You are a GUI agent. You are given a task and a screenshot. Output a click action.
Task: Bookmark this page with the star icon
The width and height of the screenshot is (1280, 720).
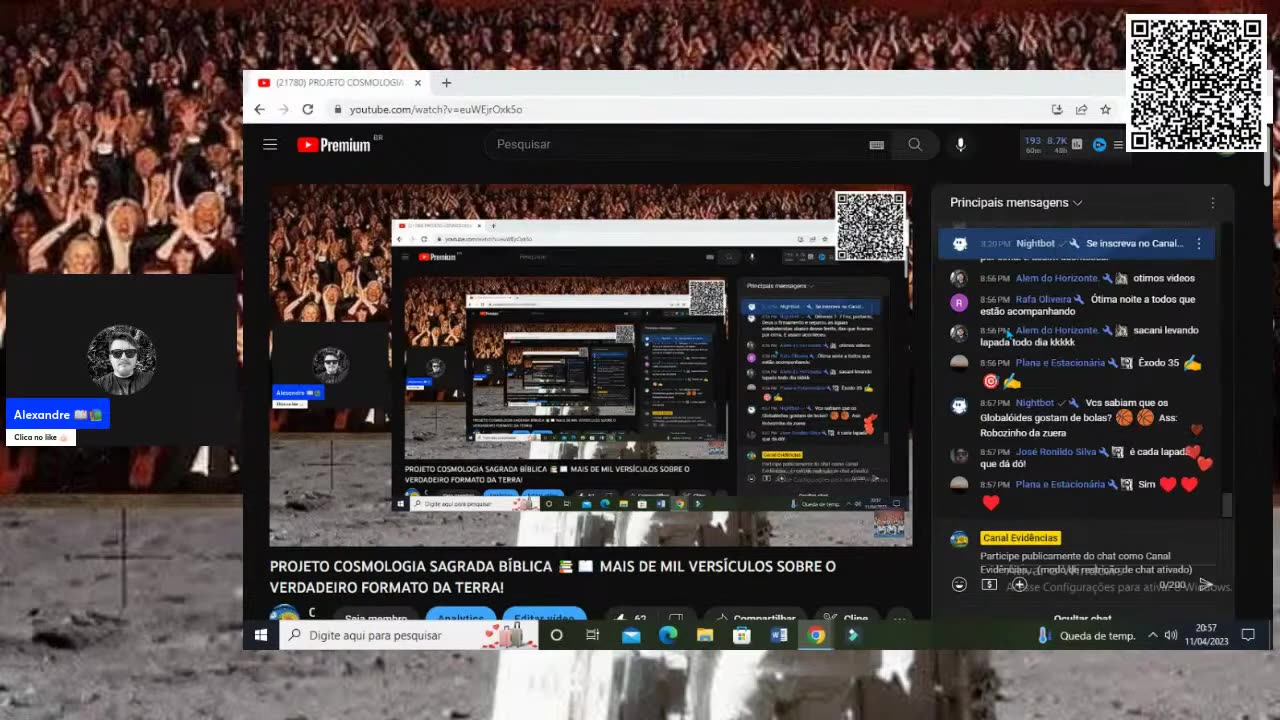1105,109
